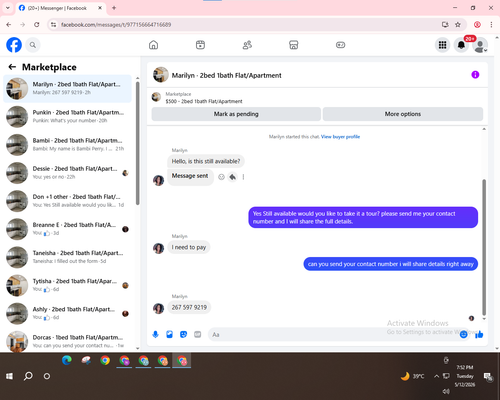Image resolution: width=500 pixels, height=400 pixels.
Task: Click the address bar URL
Action: tap(116, 25)
